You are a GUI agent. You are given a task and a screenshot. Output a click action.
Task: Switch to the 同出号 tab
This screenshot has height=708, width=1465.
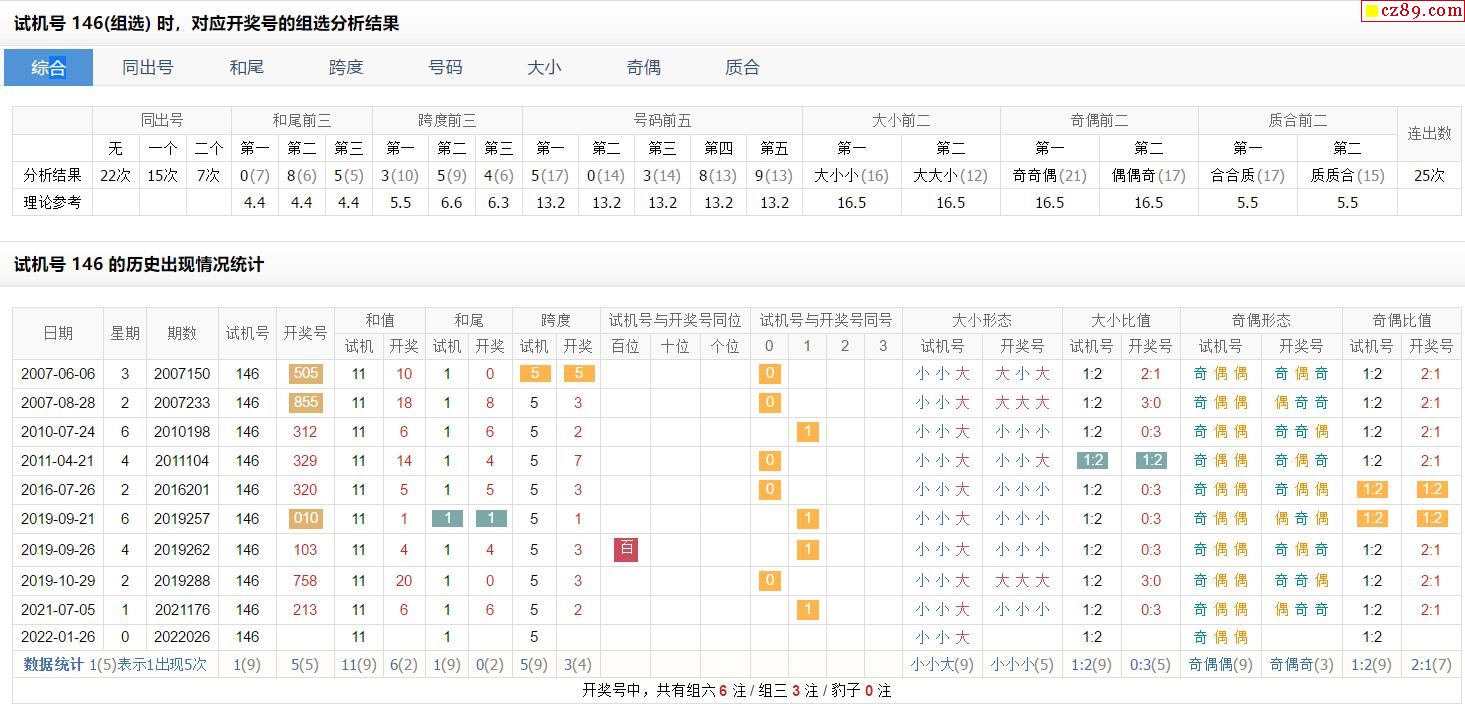click(147, 68)
